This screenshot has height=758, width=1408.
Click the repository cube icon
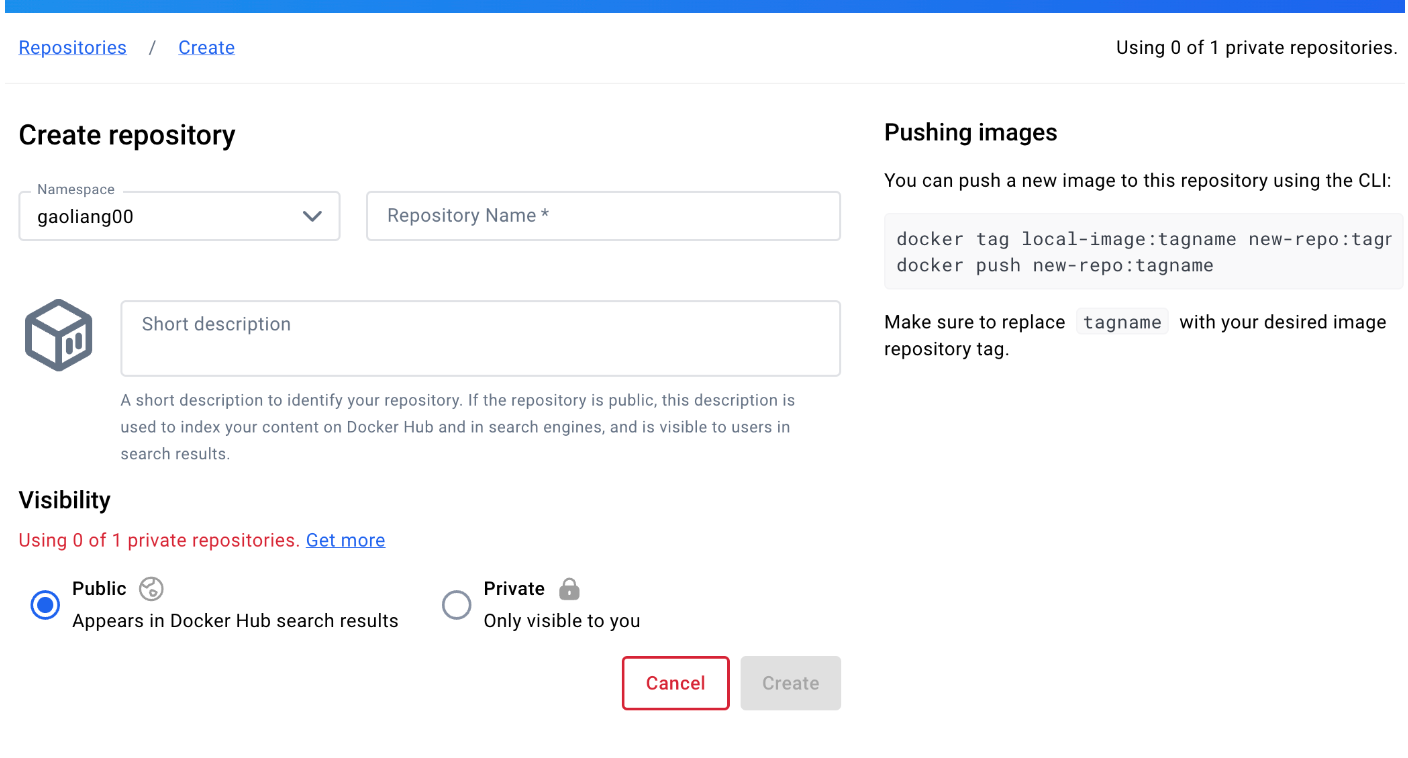pyautogui.click(x=59, y=335)
